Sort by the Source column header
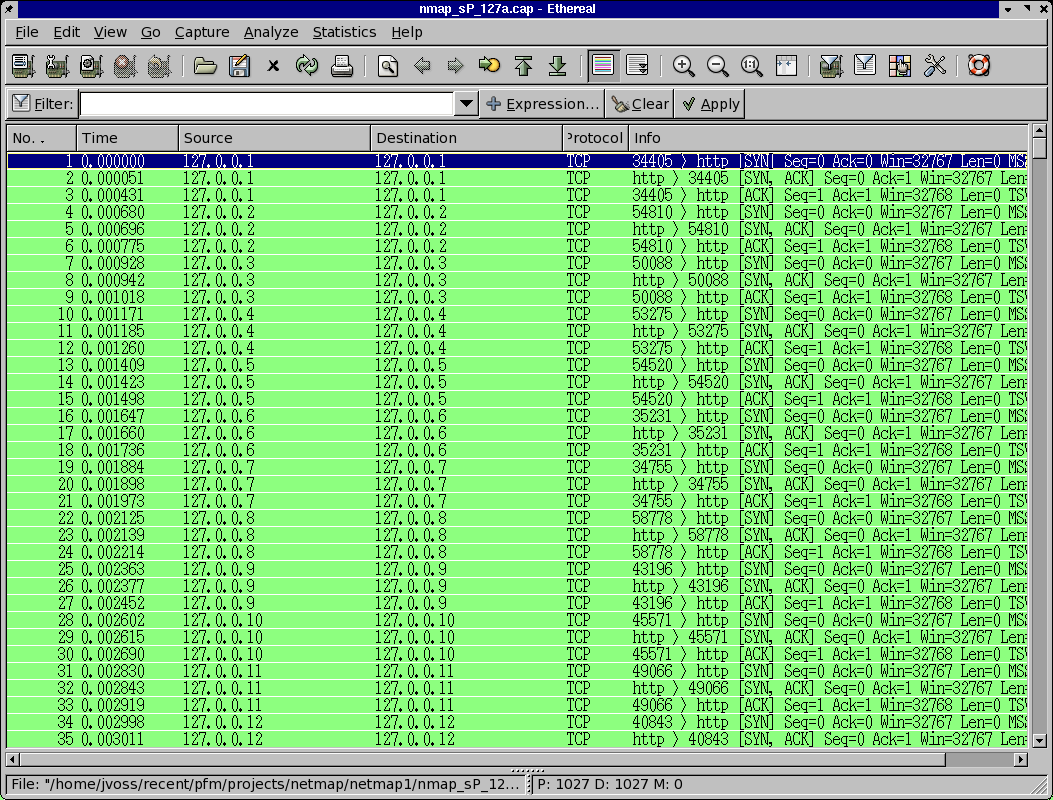Screen dimensions: 1053x800 coord(275,138)
